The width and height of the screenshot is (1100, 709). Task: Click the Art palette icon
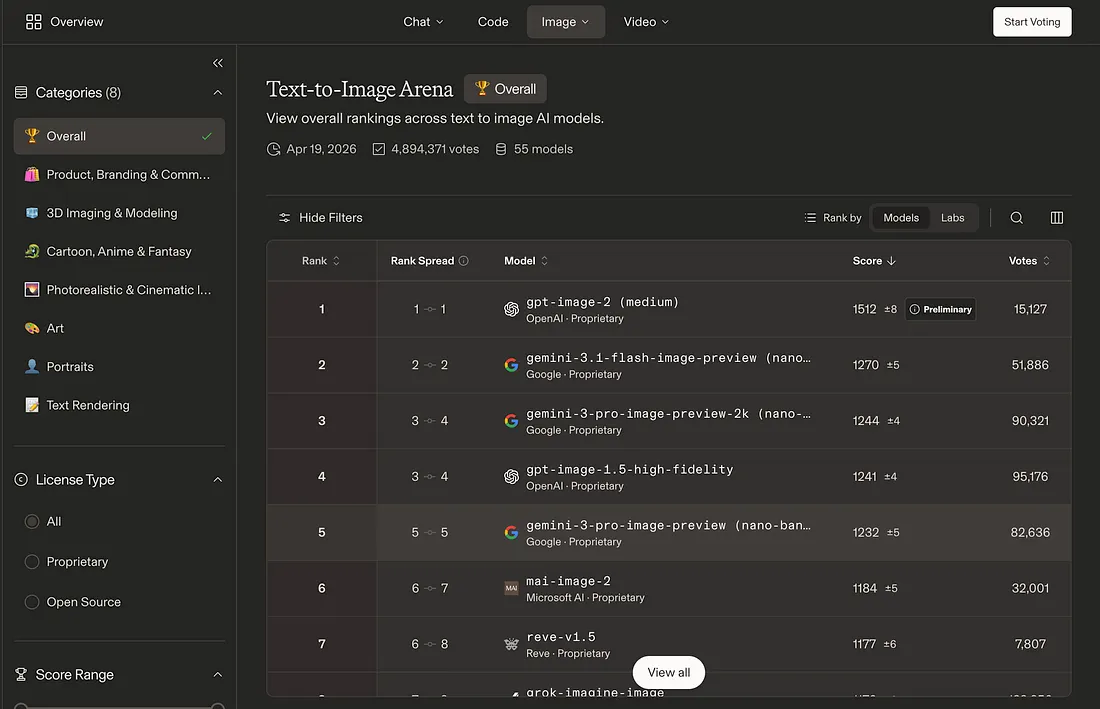pyautogui.click(x=32, y=328)
